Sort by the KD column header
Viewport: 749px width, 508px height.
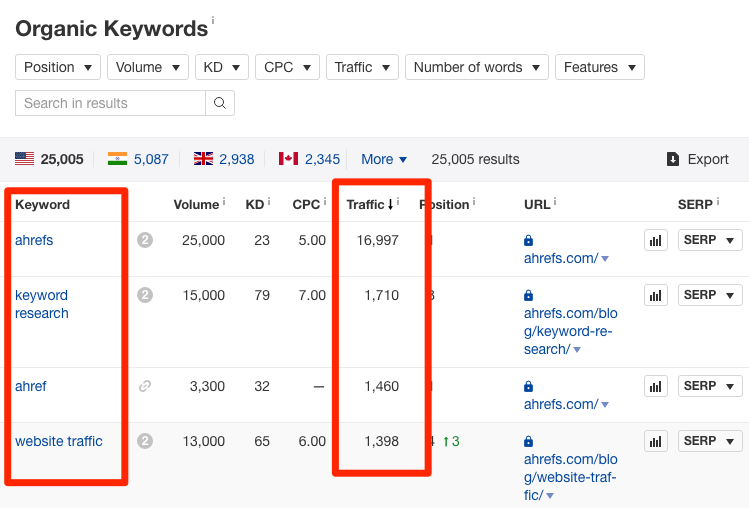(255, 205)
